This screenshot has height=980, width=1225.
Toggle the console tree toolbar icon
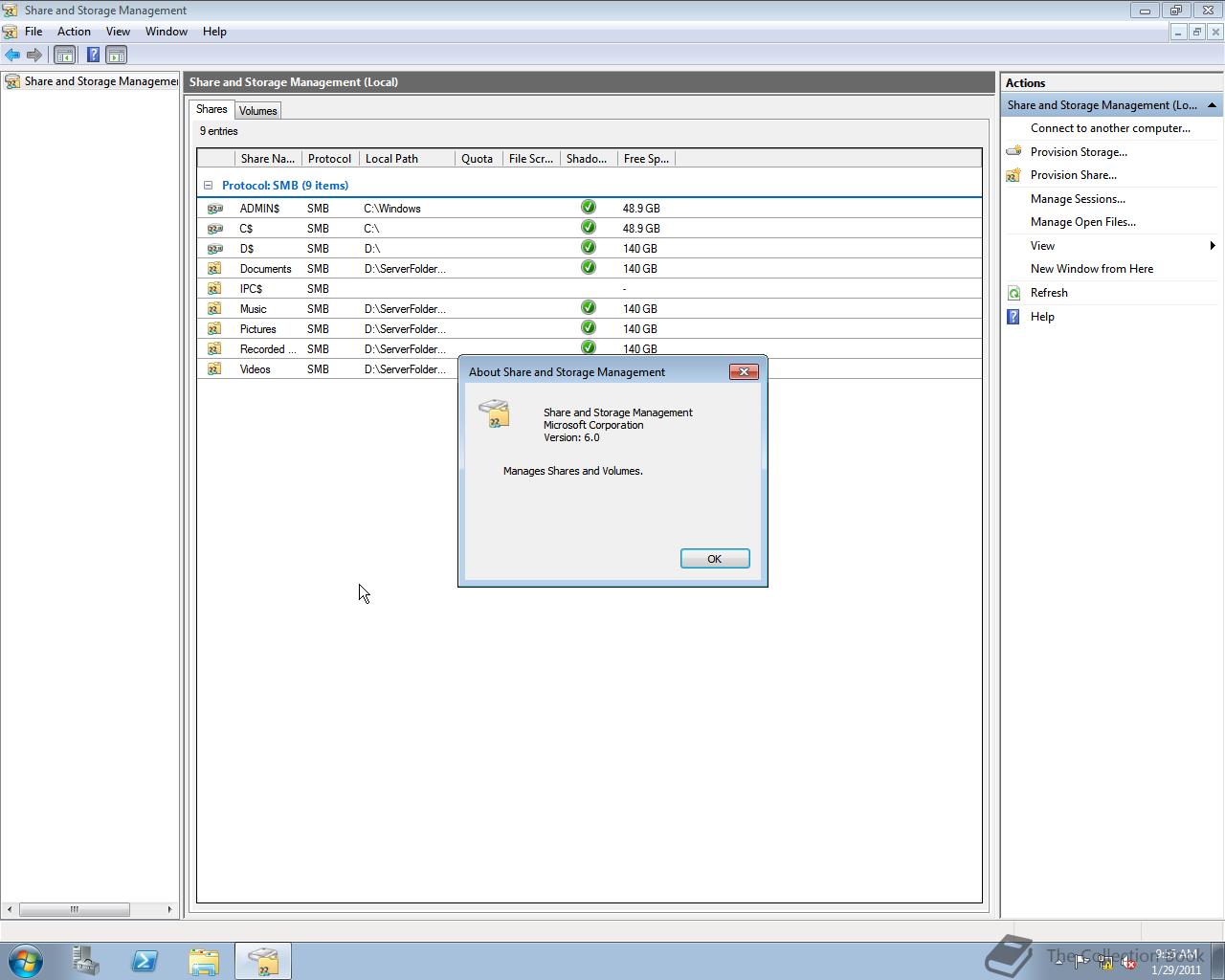[x=64, y=56]
